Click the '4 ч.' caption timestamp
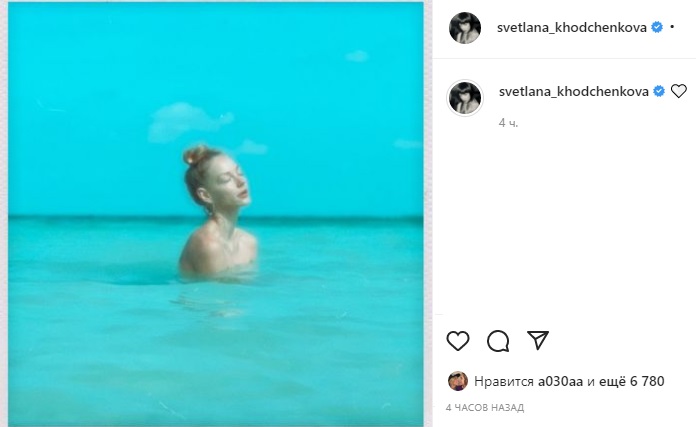Screen dimensions: 696x427 [509, 123]
